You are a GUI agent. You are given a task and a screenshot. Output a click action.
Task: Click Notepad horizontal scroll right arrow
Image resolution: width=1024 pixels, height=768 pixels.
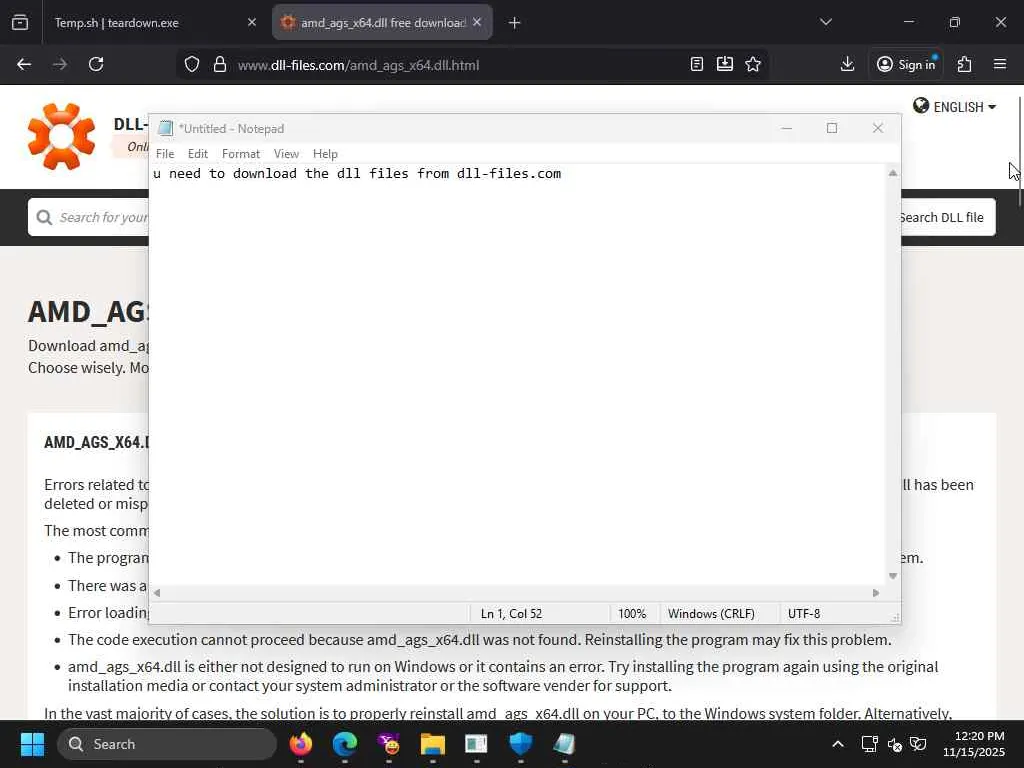876,593
